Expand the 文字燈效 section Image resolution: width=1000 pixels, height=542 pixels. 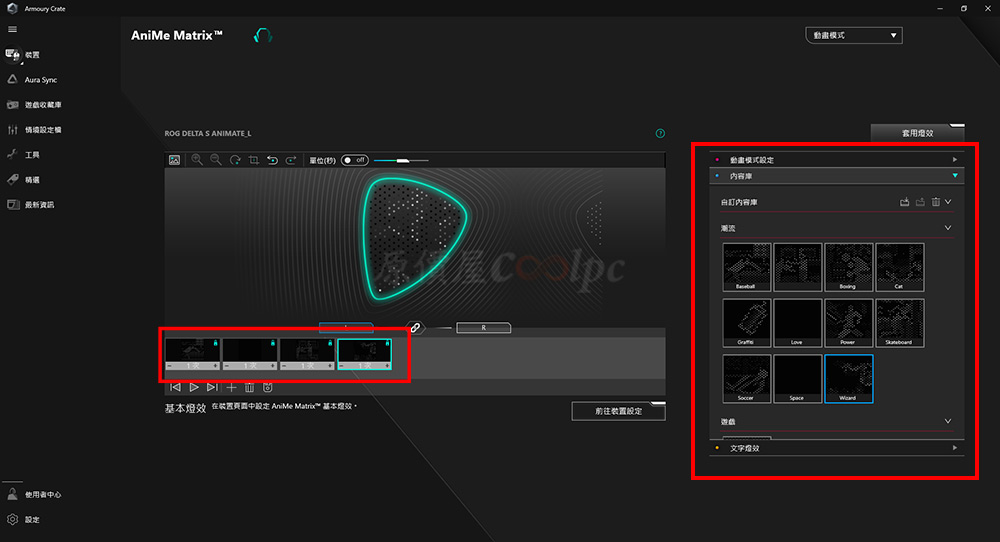(x=837, y=448)
